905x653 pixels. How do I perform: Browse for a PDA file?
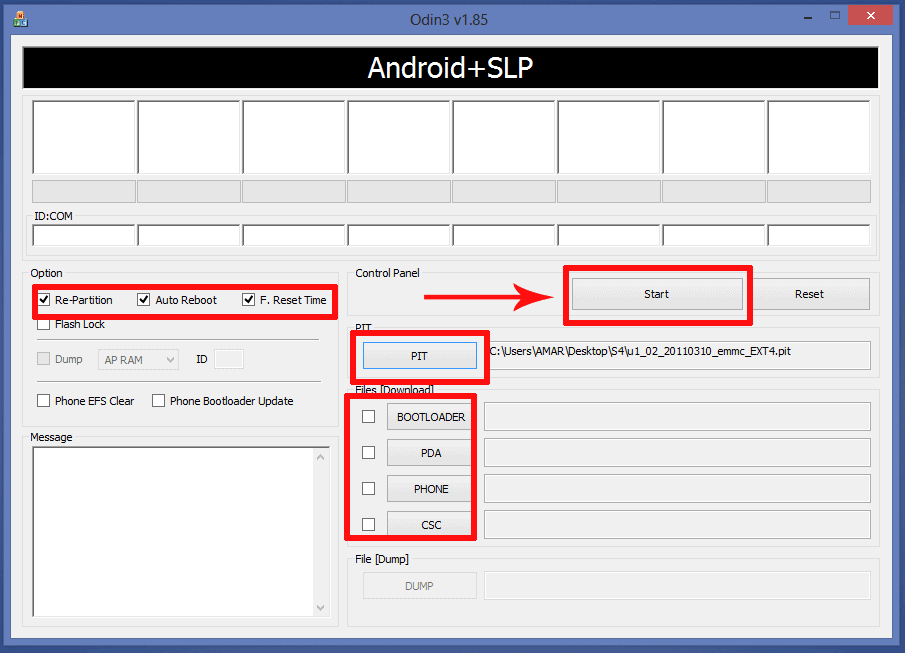[431, 453]
